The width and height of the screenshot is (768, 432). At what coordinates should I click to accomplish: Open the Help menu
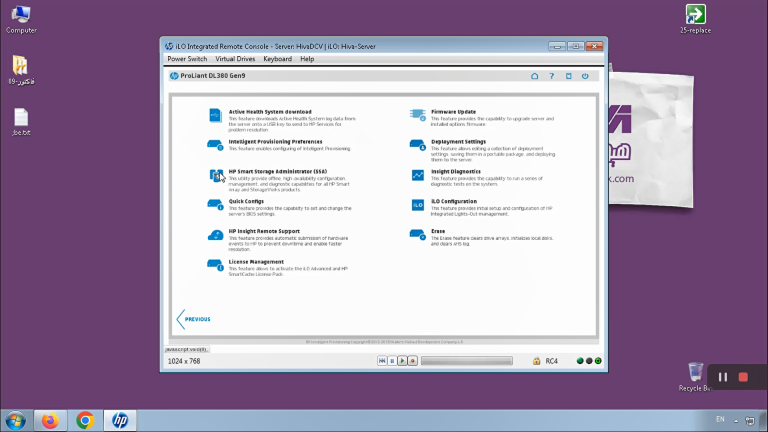coord(307,59)
